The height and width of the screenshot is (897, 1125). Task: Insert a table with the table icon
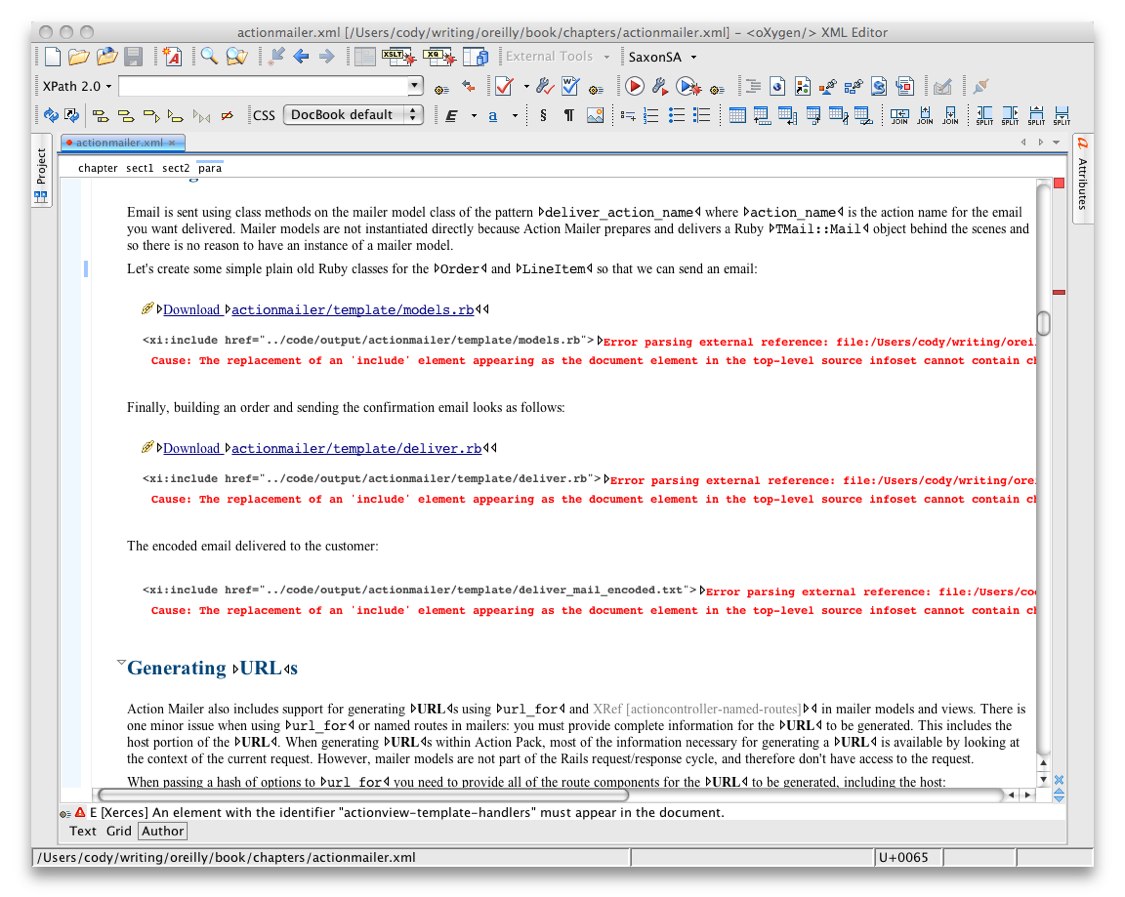click(737, 115)
